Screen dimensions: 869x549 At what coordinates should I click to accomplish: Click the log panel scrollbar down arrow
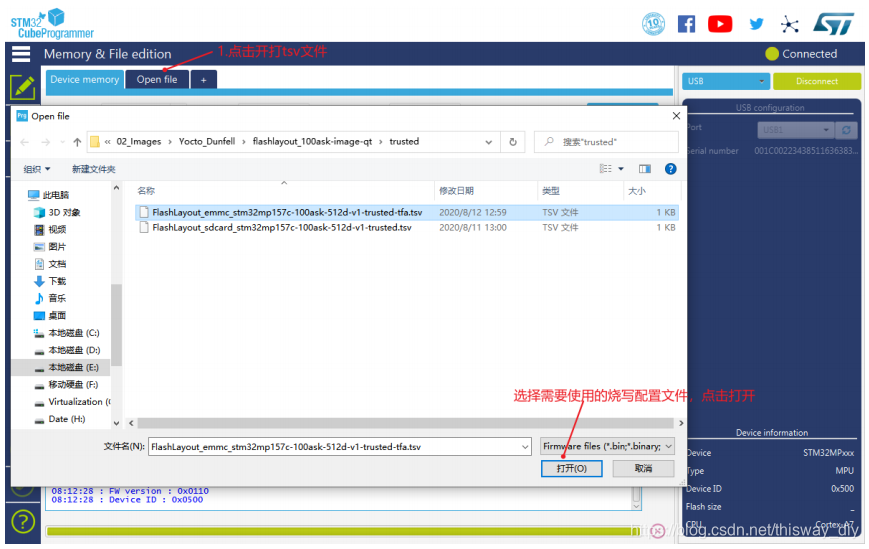pyautogui.click(x=637, y=506)
